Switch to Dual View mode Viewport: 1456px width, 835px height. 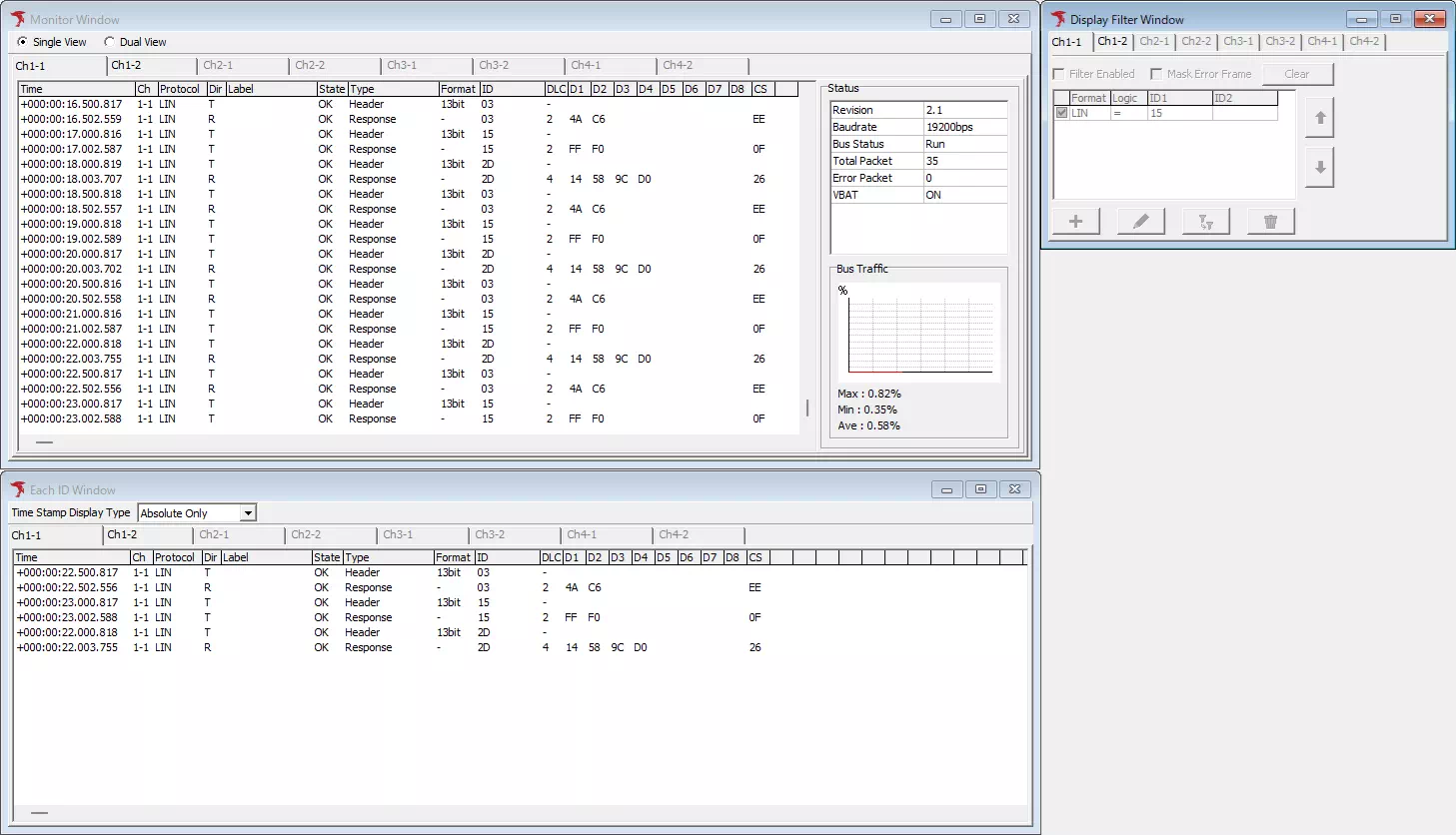coord(110,42)
